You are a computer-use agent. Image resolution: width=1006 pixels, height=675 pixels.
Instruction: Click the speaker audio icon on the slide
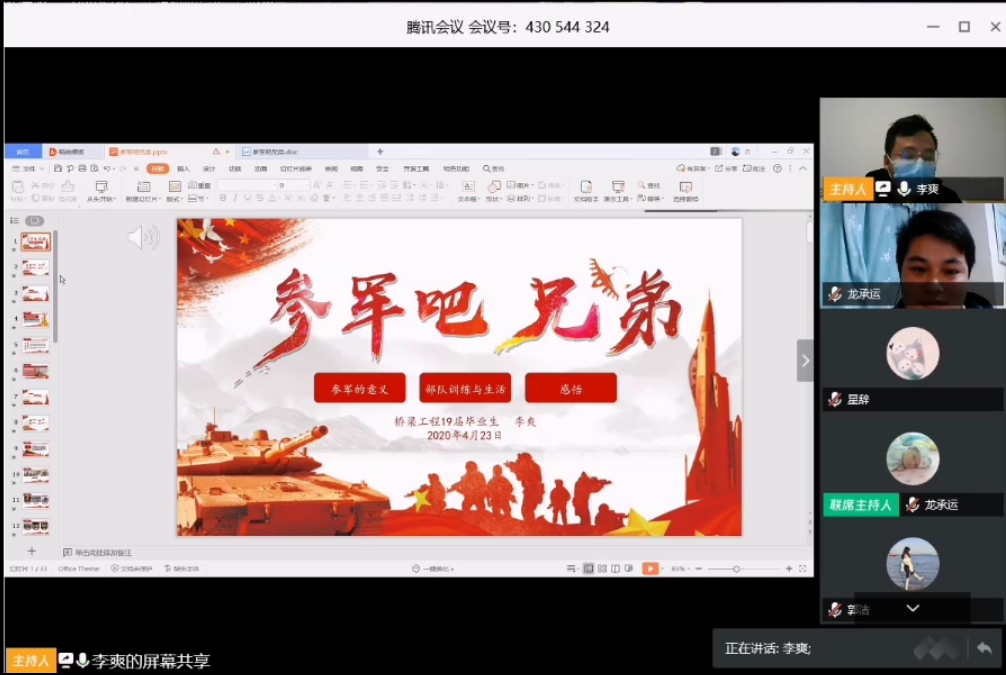coord(143,237)
